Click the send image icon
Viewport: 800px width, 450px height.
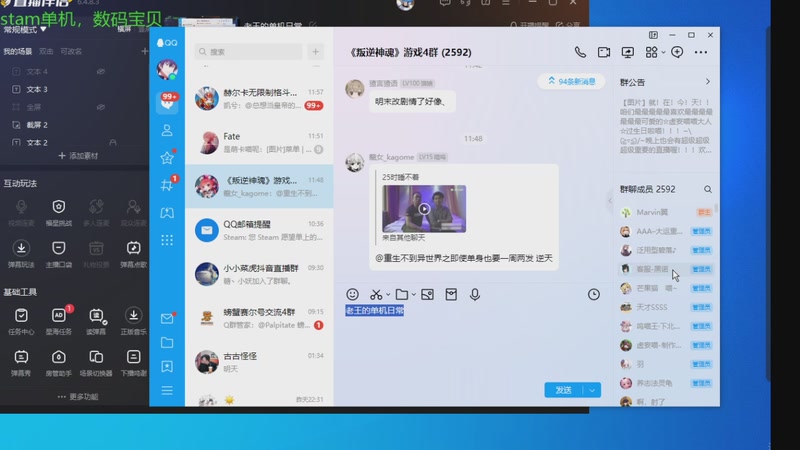pos(428,294)
